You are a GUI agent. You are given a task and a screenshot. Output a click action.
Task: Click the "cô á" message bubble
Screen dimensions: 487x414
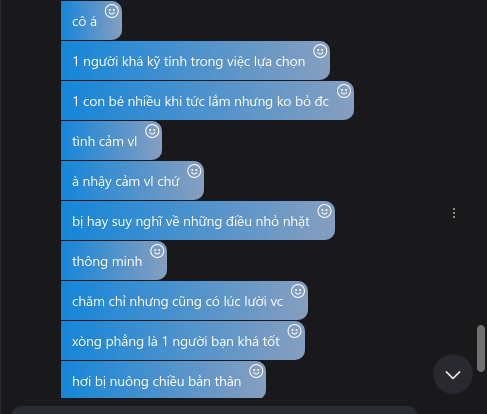91,20
